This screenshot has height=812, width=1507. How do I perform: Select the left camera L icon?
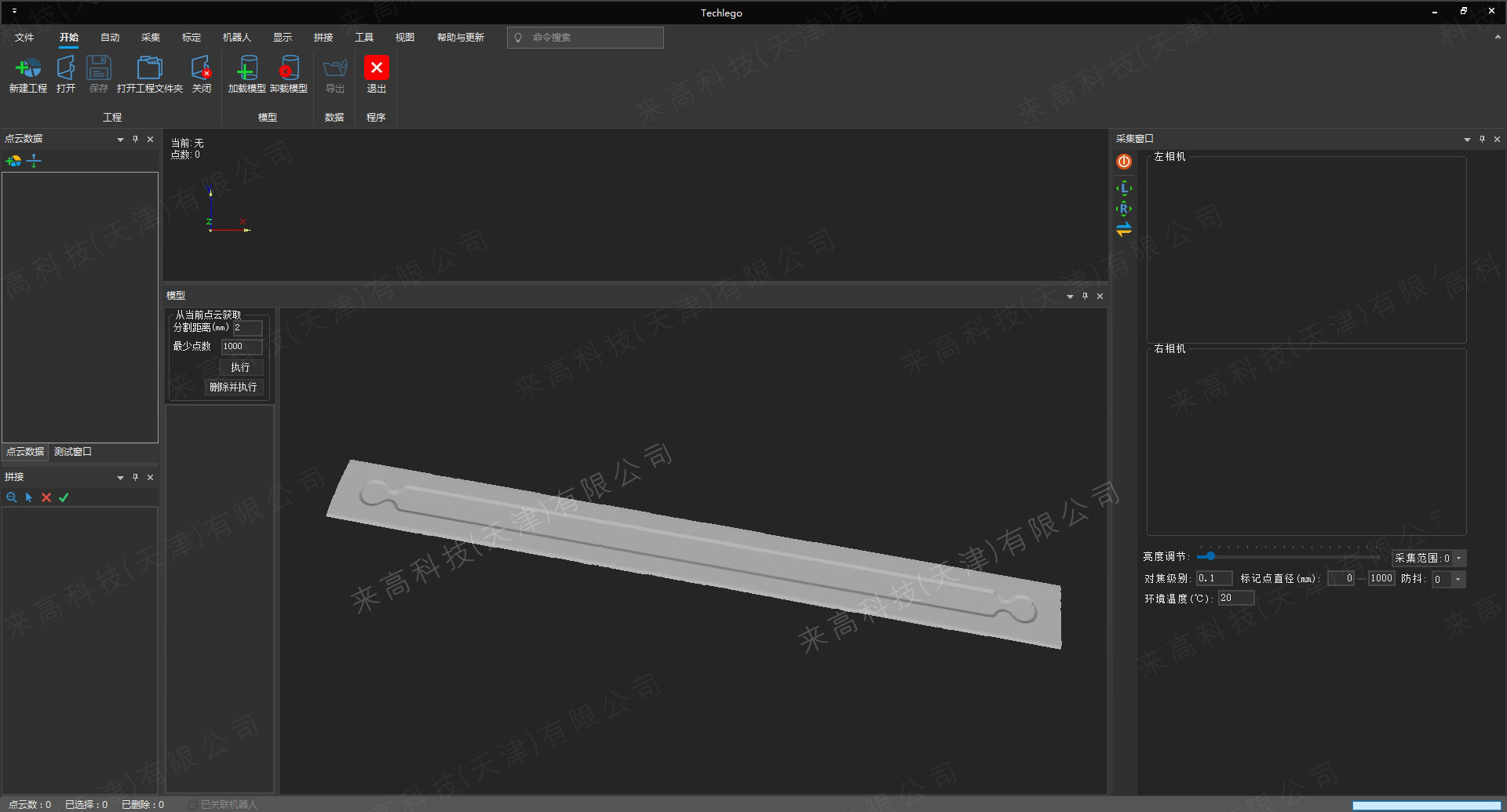tap(1124, 188)
